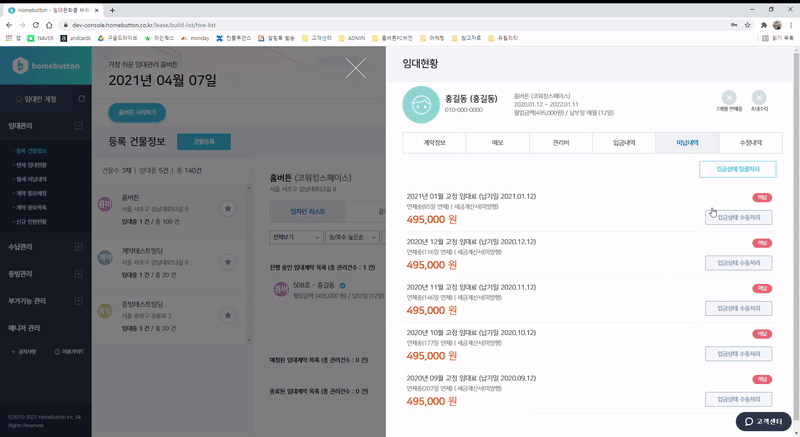Switch to the 입금내역 tab

coord(624,143)
